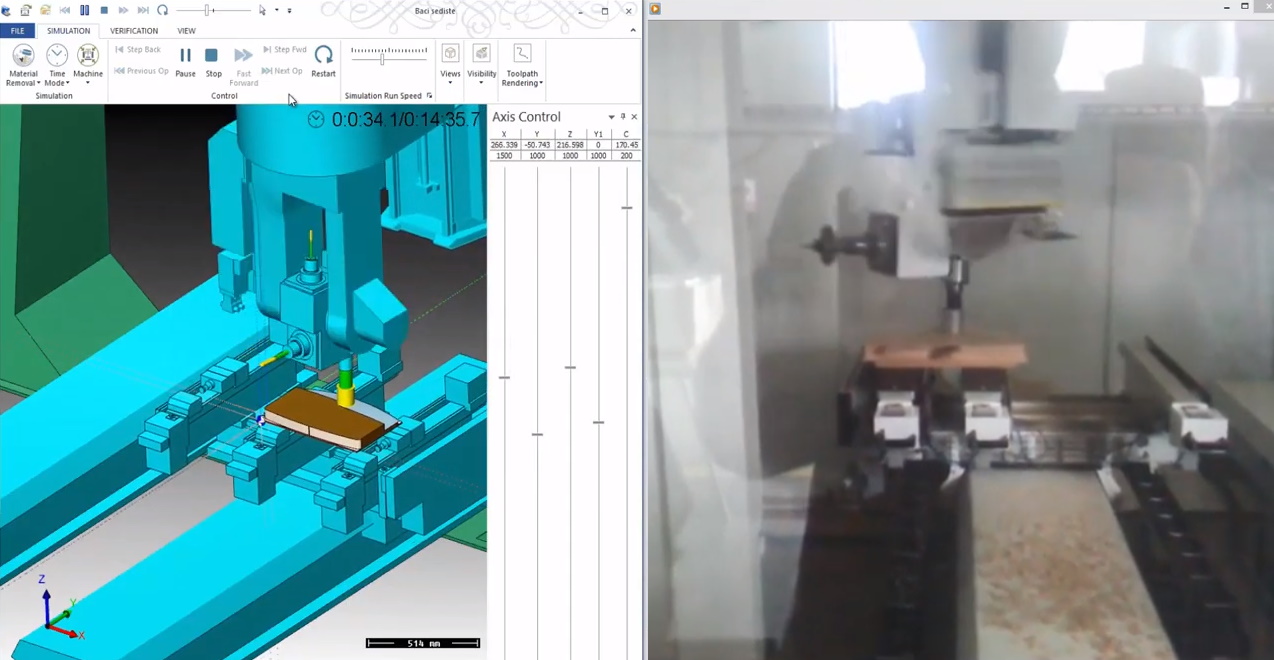
Task: Open the View ribbon tab
Action: [186, 31]
